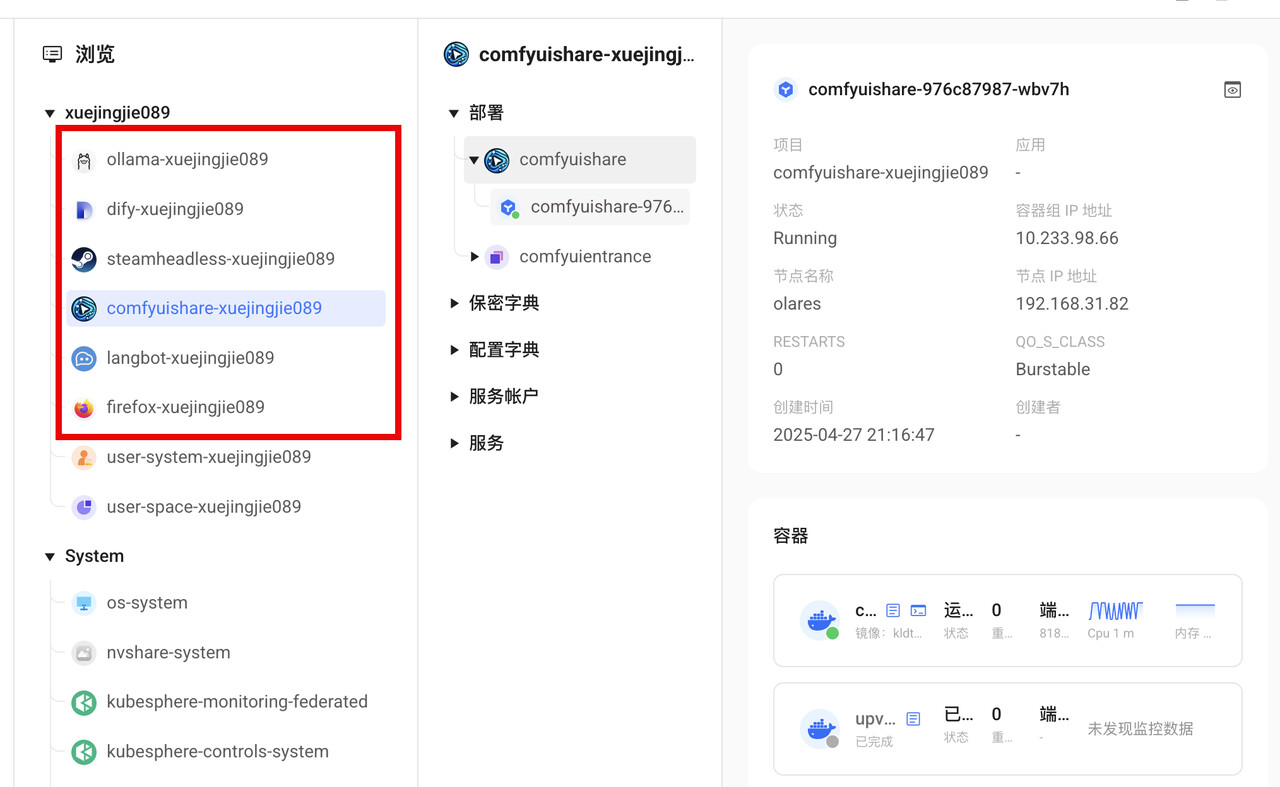Viewport: 1280px width, 787px height.
Task: Click the comfyuishare-xuejingjie089 icon in the browse tree
Action: click(84, 309)
